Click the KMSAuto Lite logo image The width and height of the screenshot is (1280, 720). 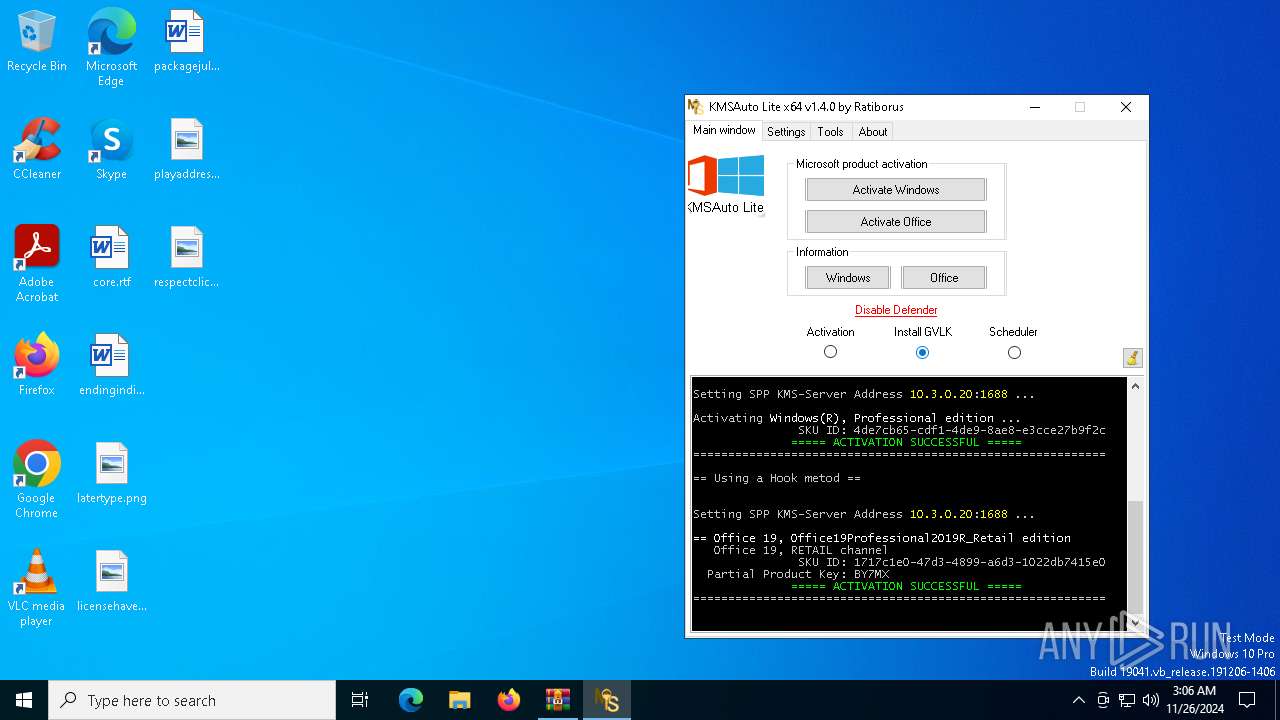[726, 185]
